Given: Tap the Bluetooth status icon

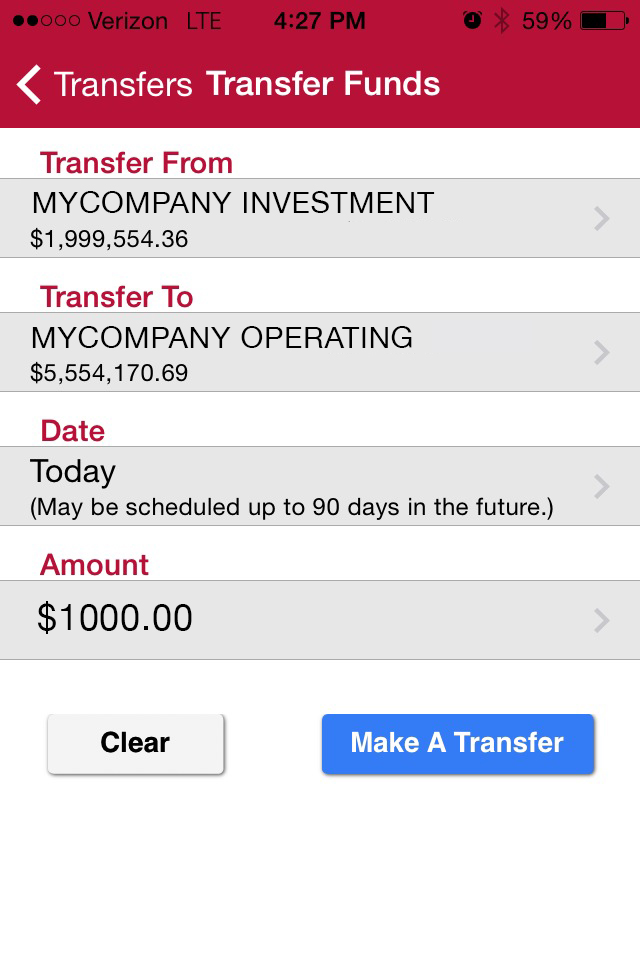Looking at the screenshot, I should tap(502, 21).
